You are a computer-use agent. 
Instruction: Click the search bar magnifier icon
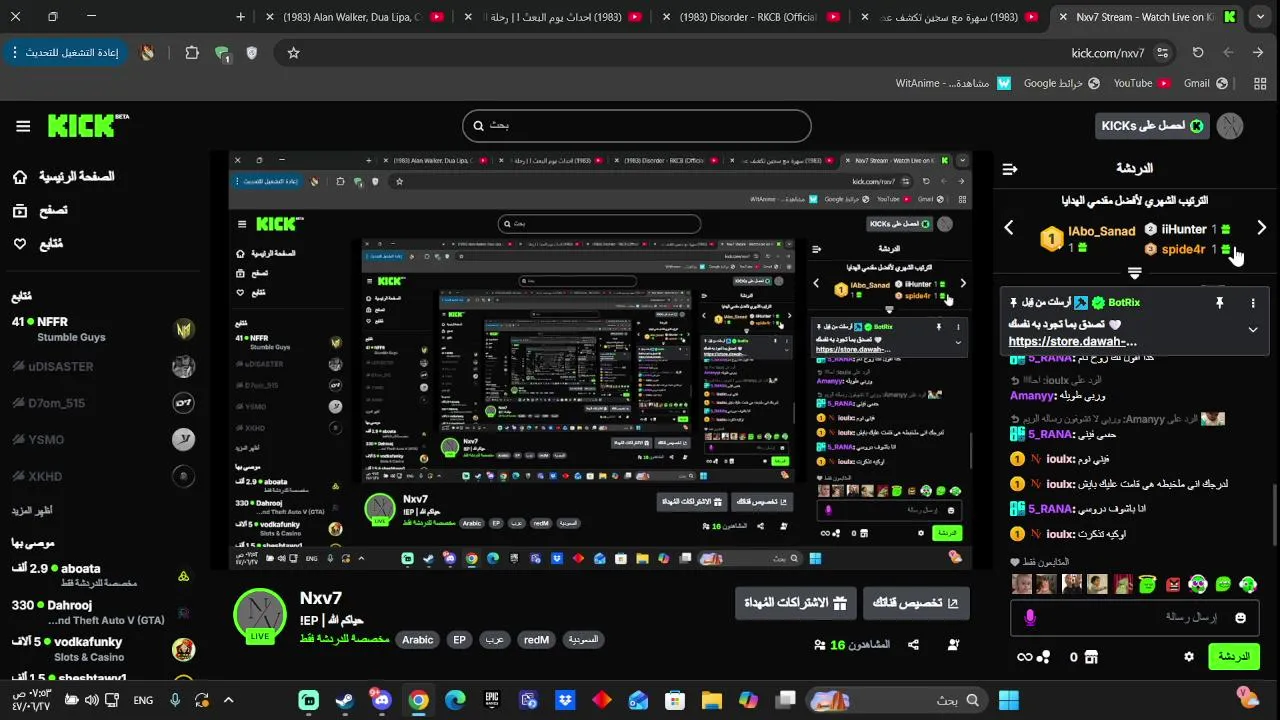(x=478, y=126)
